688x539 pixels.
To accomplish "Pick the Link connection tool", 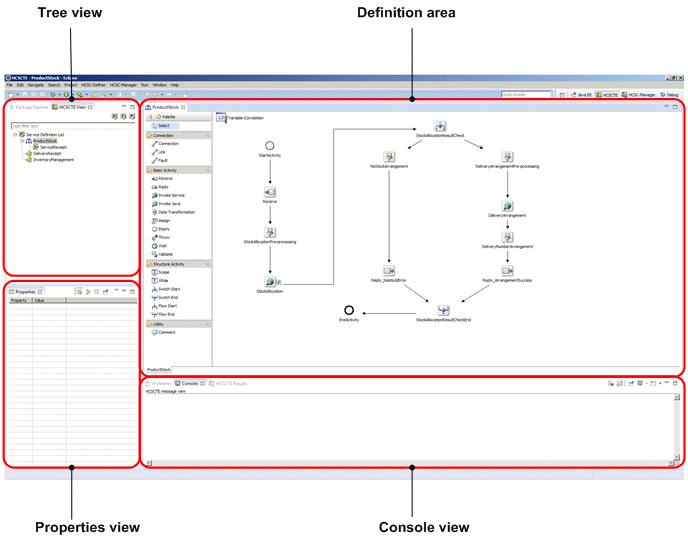I will pyautogui.click(x=159, y=152).
